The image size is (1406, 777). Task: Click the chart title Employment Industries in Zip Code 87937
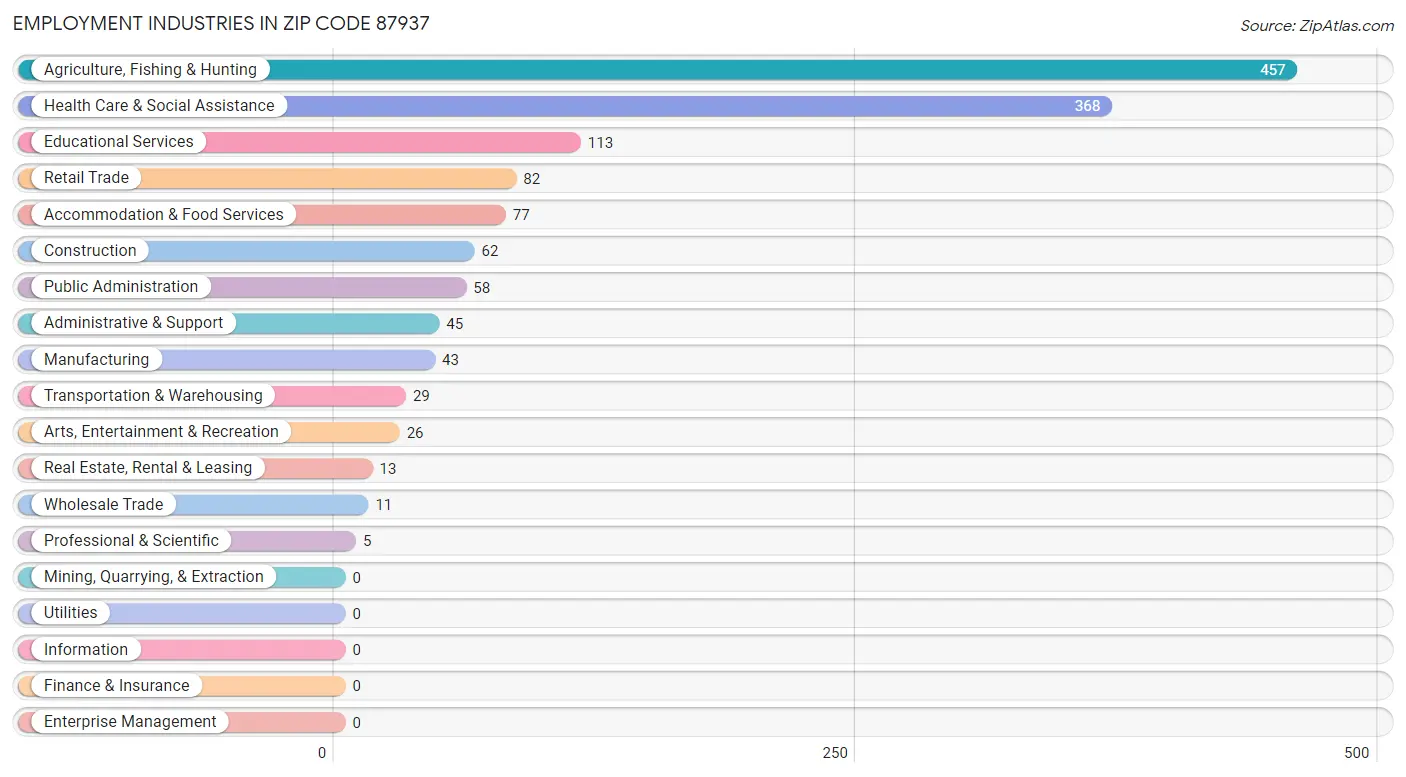(221, 23)
